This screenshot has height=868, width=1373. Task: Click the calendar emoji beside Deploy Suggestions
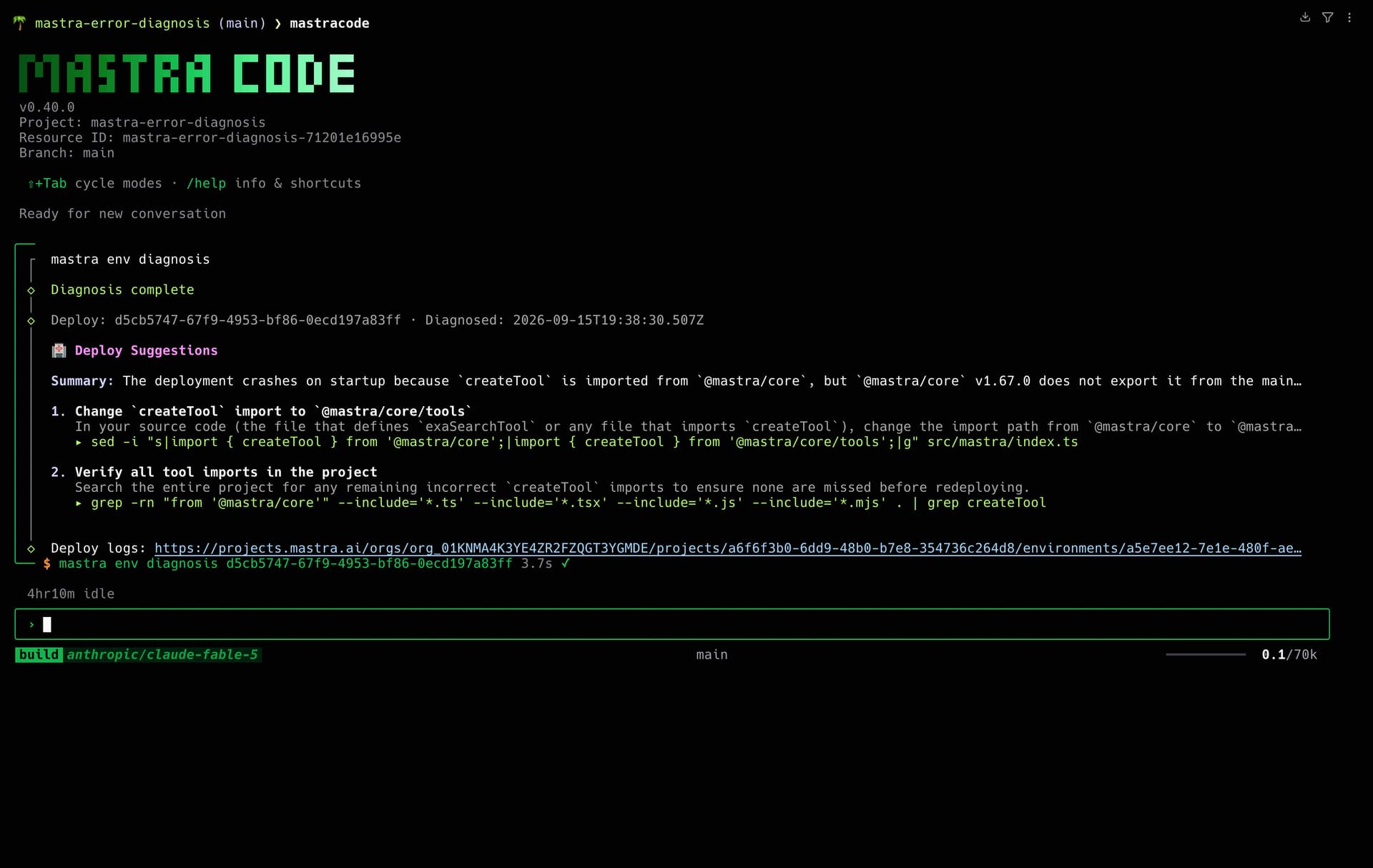(59, 350)
